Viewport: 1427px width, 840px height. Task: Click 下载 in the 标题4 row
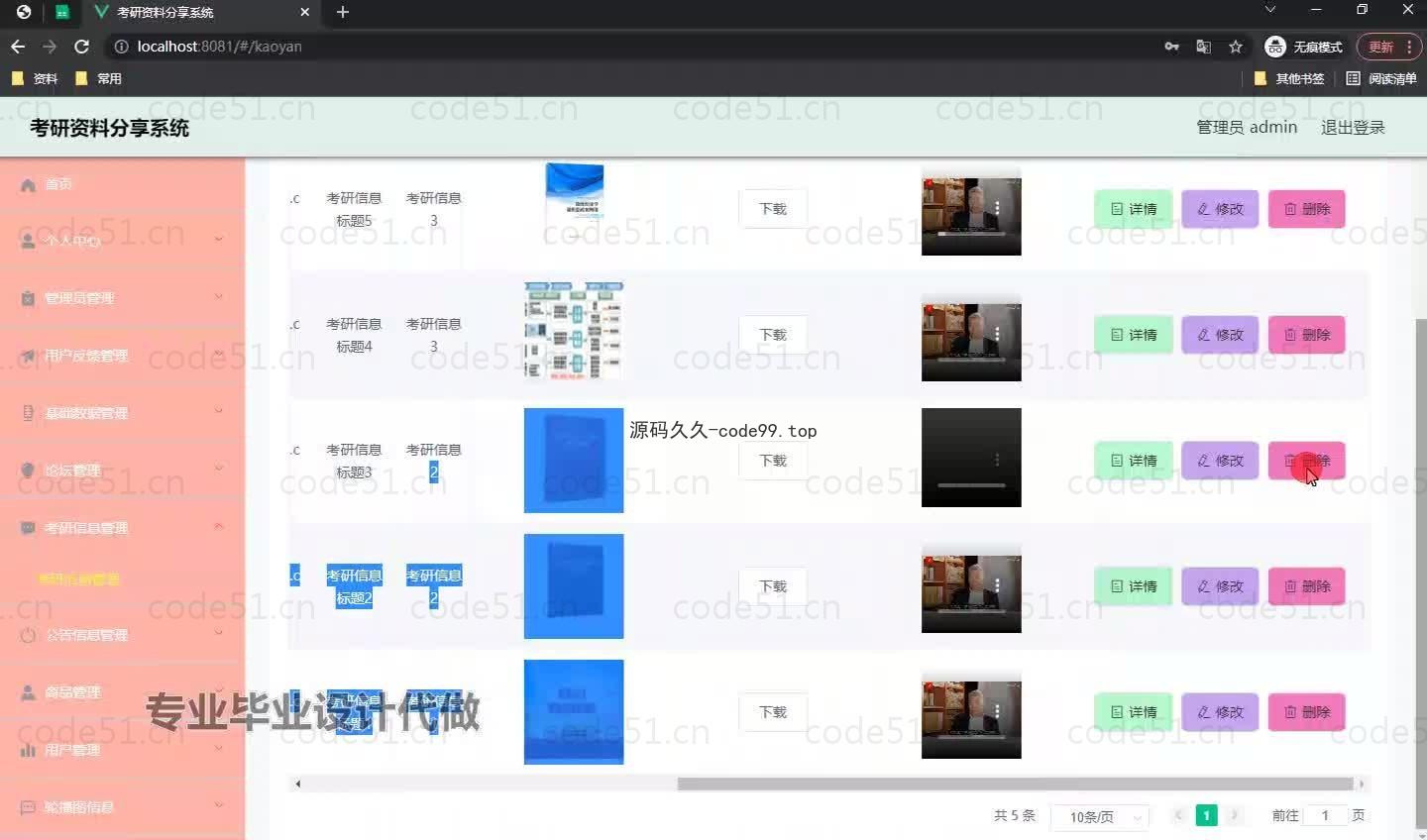pos(773,335)
